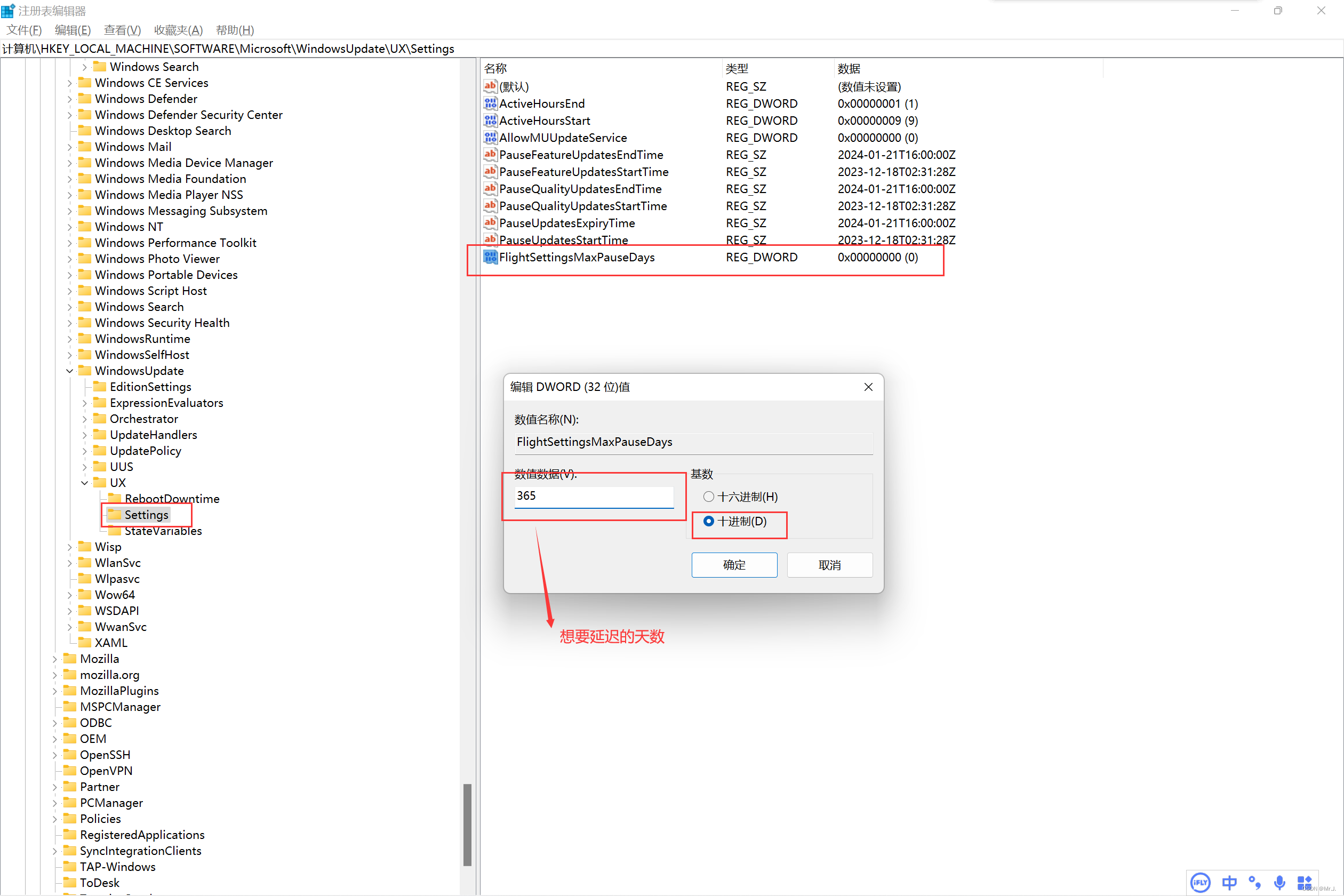Open the 收藏夹(A) favorites menu
The width and height of the screenshot is (1344, 896).
178,30
